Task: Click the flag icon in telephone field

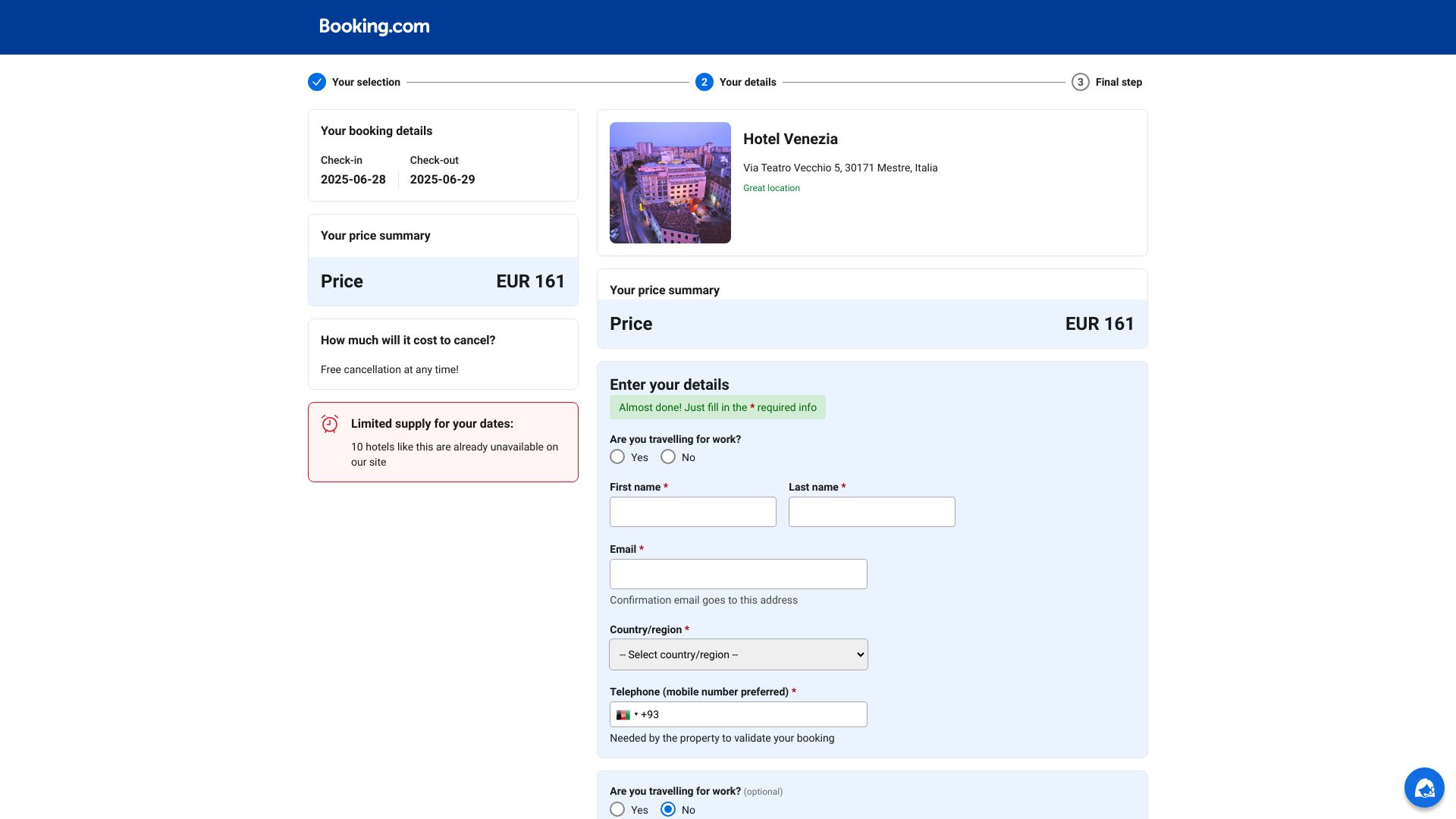Action: click(623, 715)
